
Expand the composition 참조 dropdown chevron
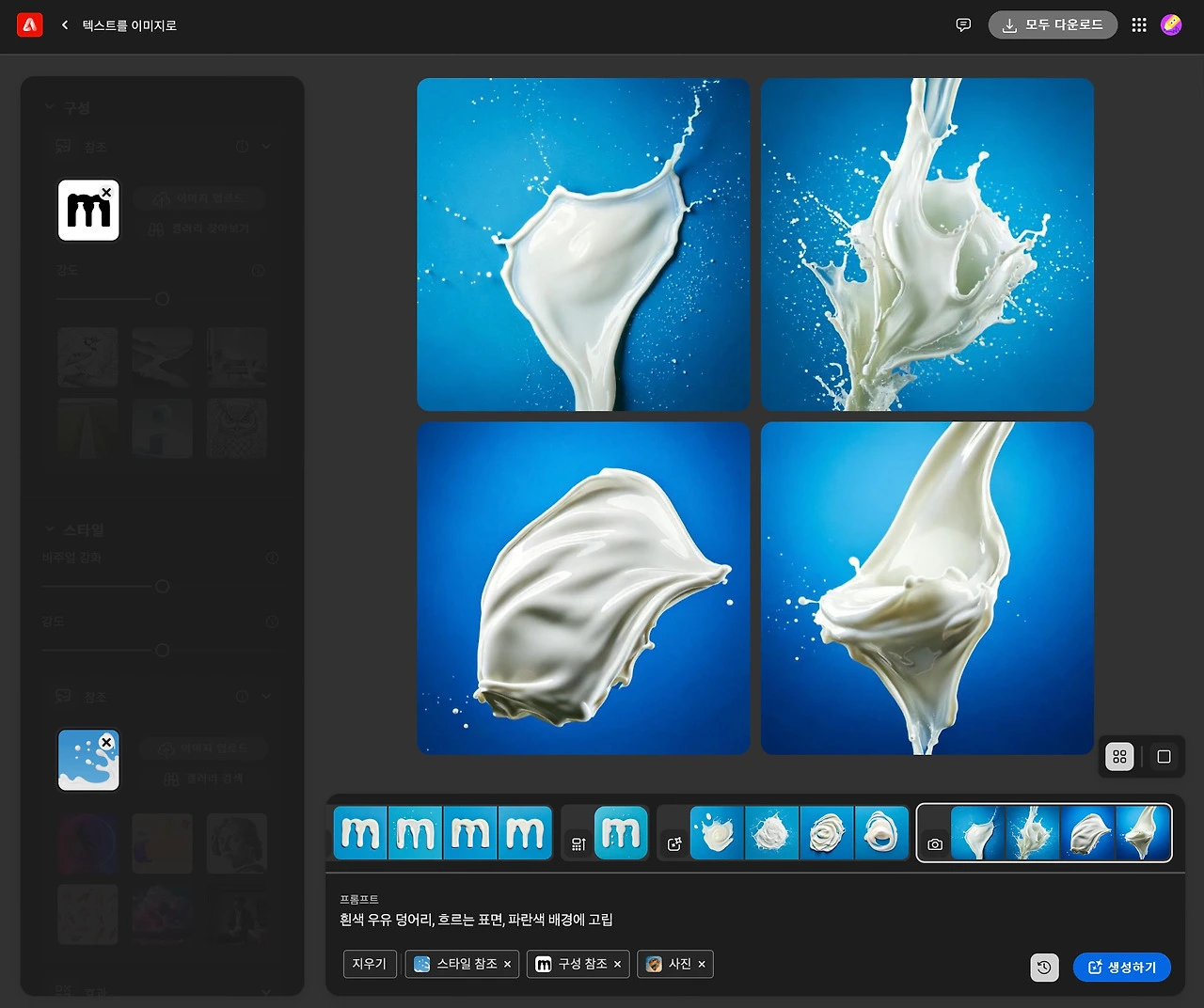266,147
